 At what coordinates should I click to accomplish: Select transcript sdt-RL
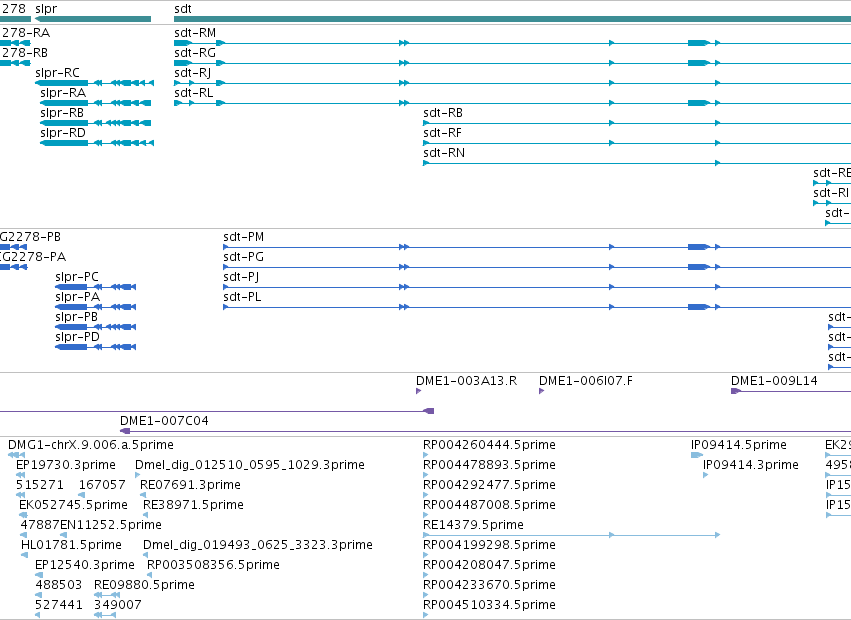coord(194,93)
